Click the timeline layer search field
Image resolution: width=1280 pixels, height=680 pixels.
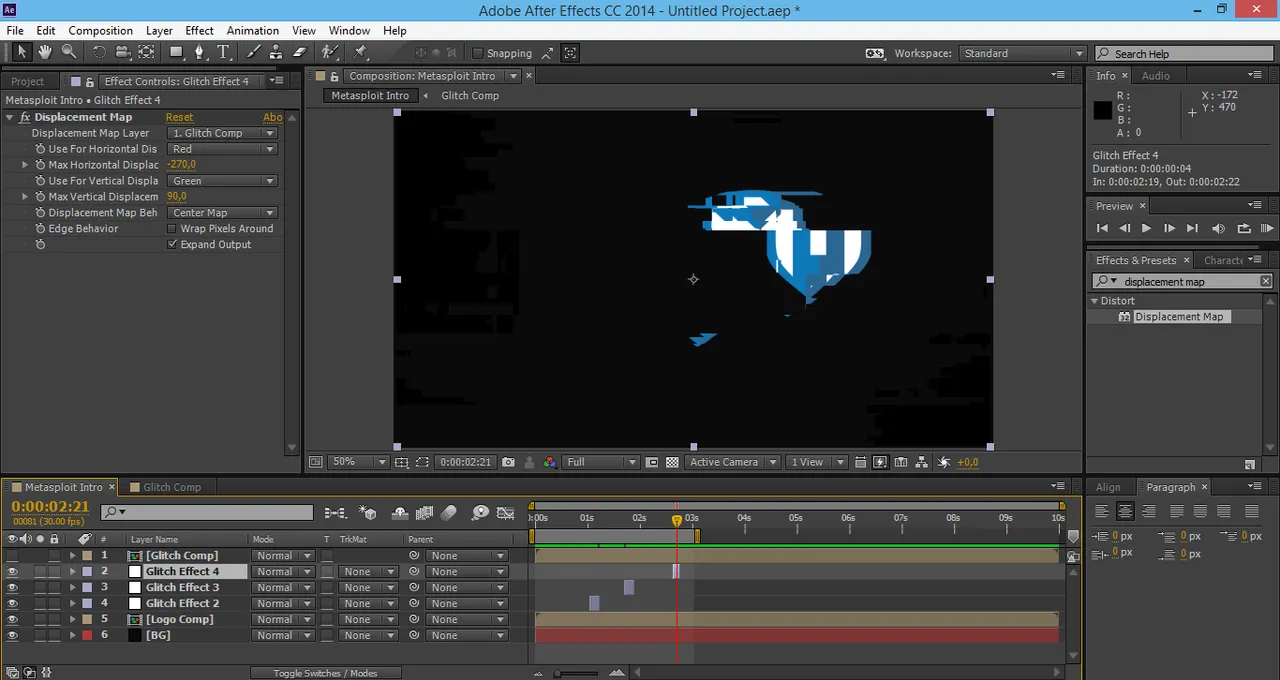[x=207, y=512]
